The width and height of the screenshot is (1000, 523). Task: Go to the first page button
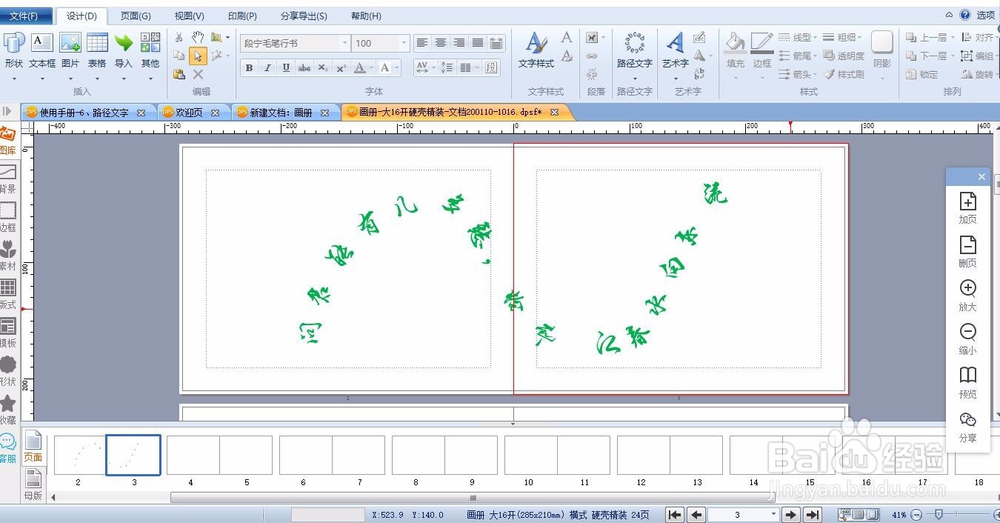click(675, 514)
